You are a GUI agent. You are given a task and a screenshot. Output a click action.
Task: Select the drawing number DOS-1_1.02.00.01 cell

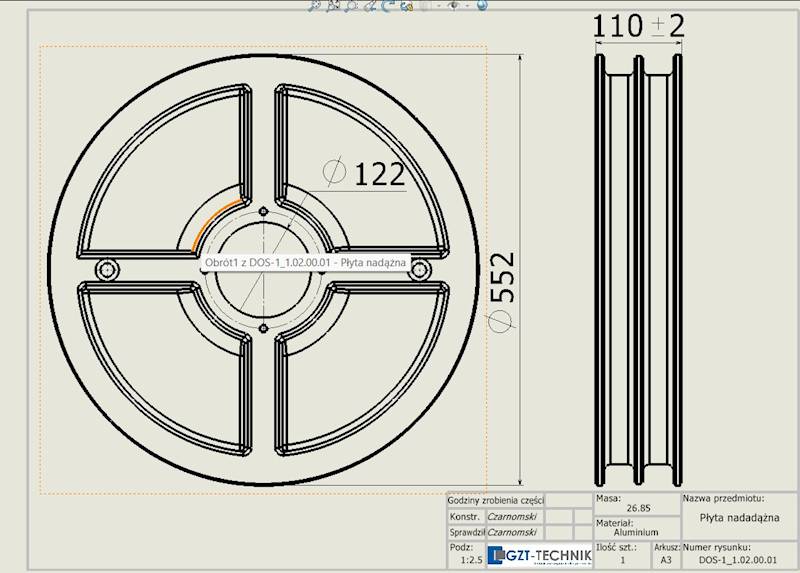(738, 560)
